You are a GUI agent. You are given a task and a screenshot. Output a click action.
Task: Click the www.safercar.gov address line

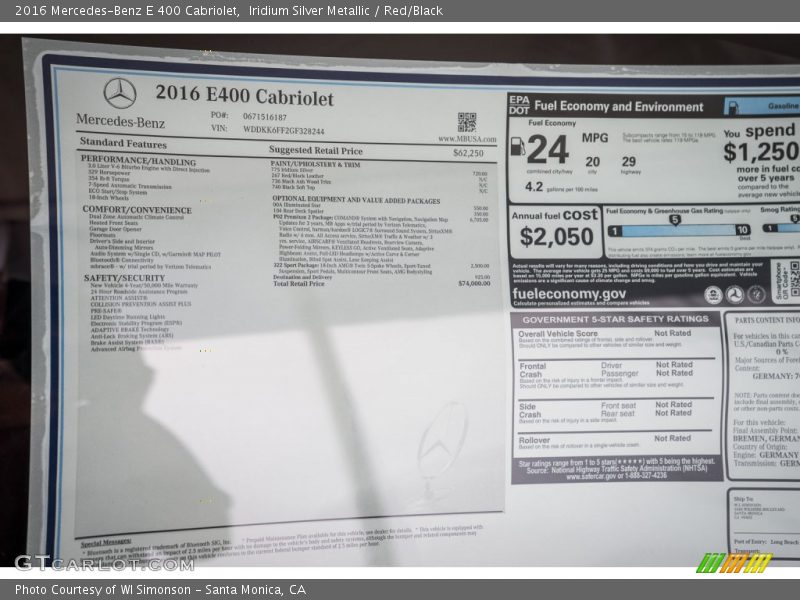coord(616,476)
